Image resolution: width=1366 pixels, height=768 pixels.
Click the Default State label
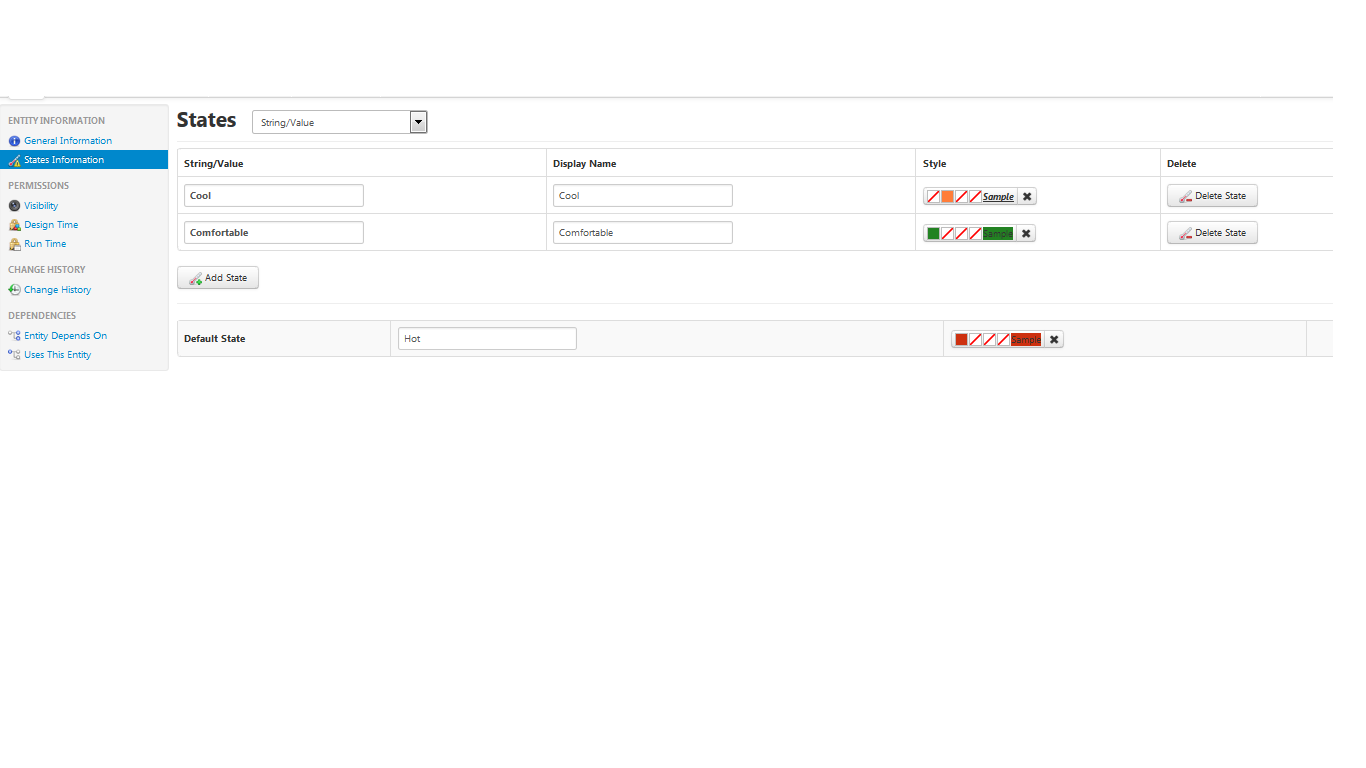tap(214, 339)
